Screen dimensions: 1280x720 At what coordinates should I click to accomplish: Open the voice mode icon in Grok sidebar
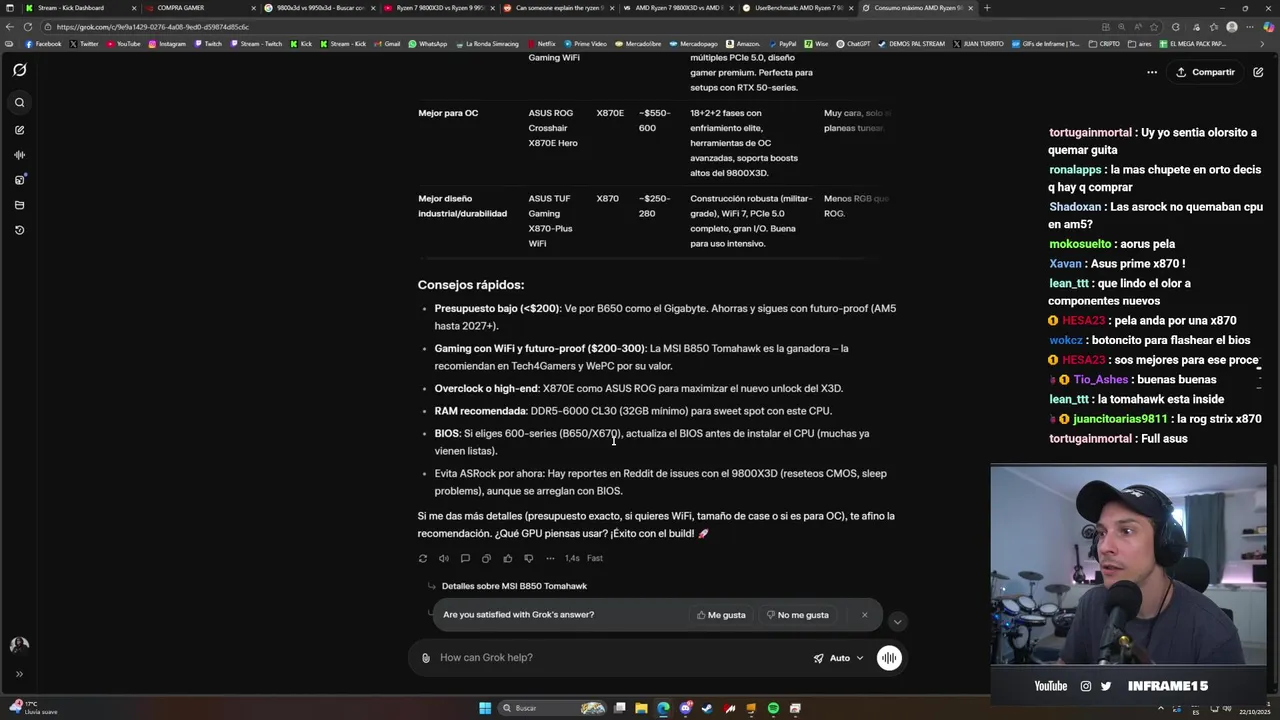[x=19, y=155]
